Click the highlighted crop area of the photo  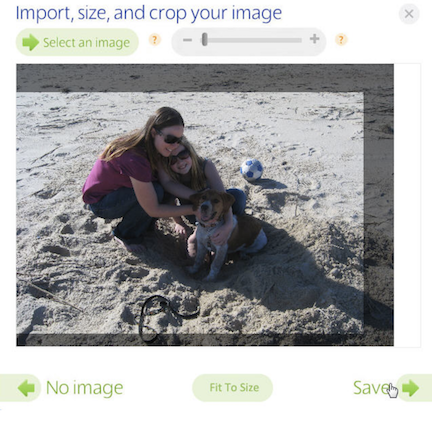point(190,213)
